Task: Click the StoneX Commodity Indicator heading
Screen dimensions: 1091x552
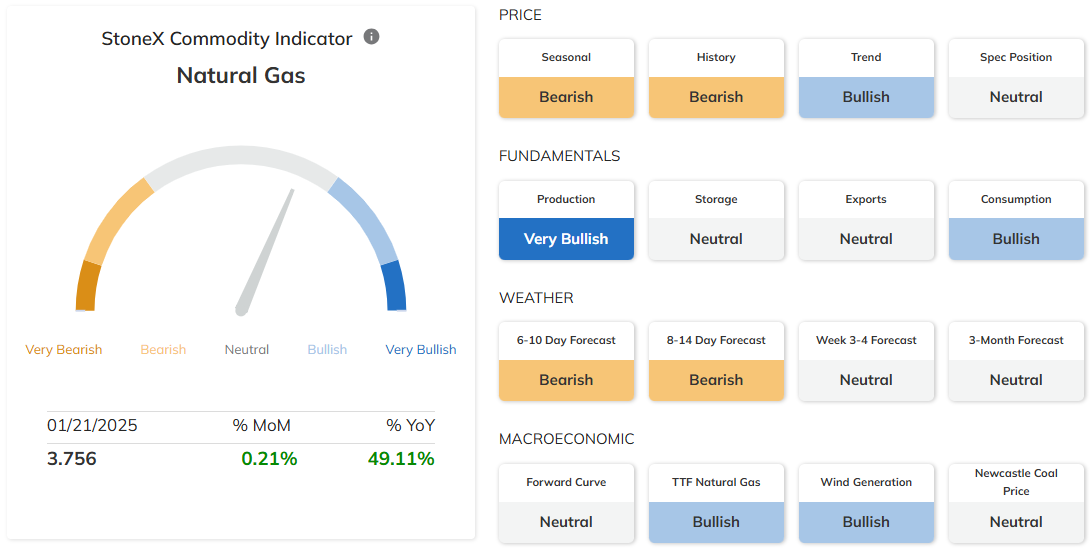Action: 227,38
